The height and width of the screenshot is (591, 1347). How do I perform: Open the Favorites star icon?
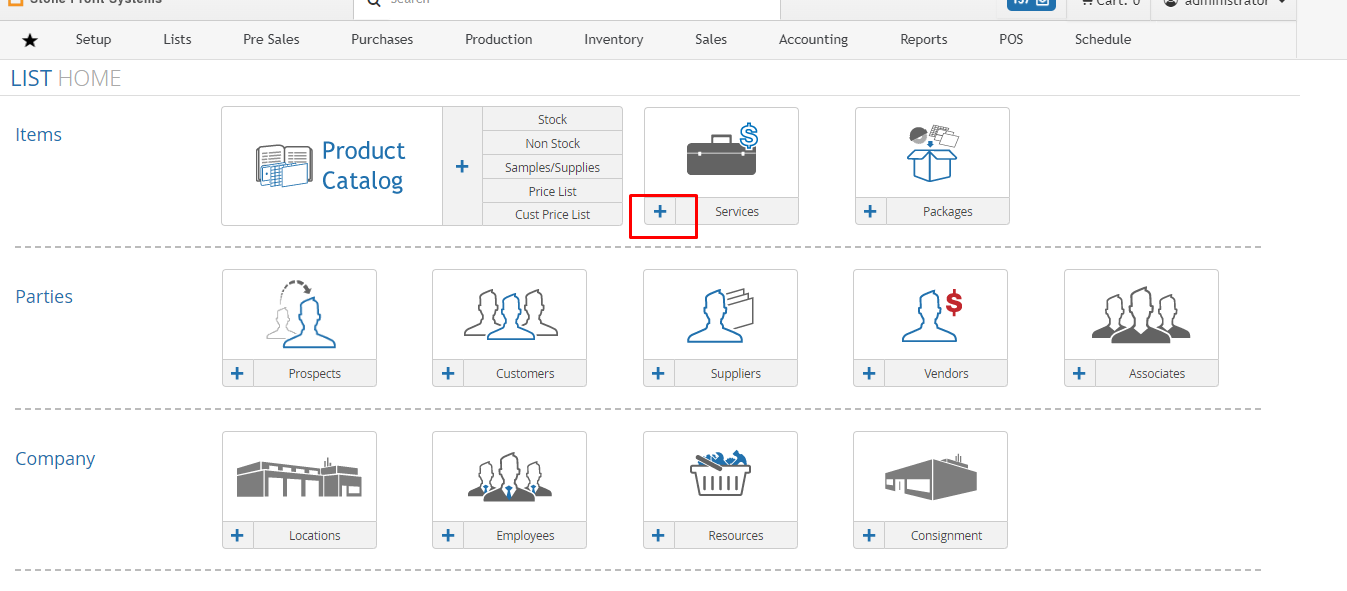(x=30, y=40)
